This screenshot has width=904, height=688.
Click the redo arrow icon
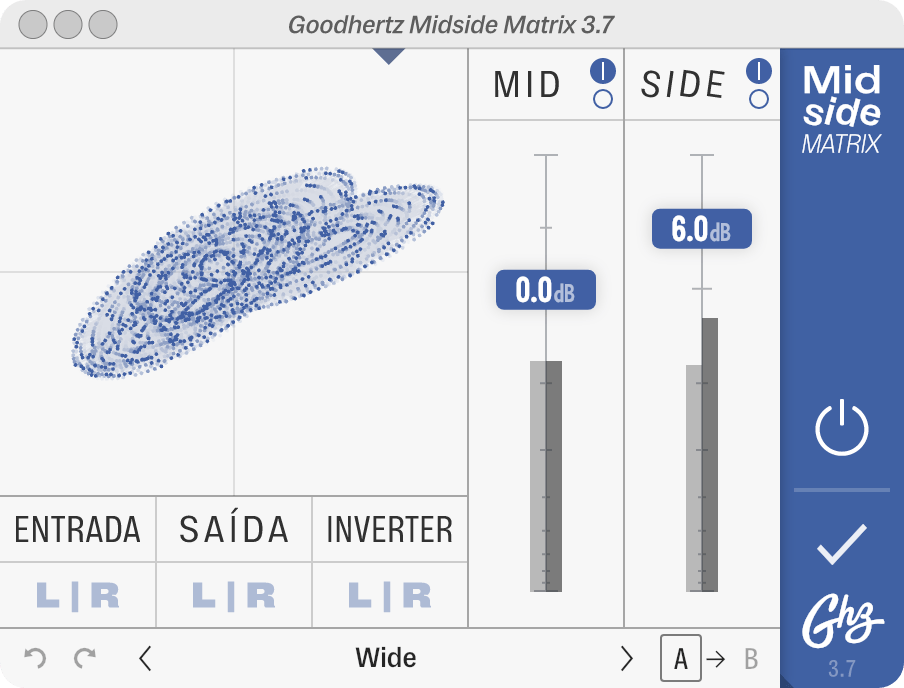click(85, 658)
